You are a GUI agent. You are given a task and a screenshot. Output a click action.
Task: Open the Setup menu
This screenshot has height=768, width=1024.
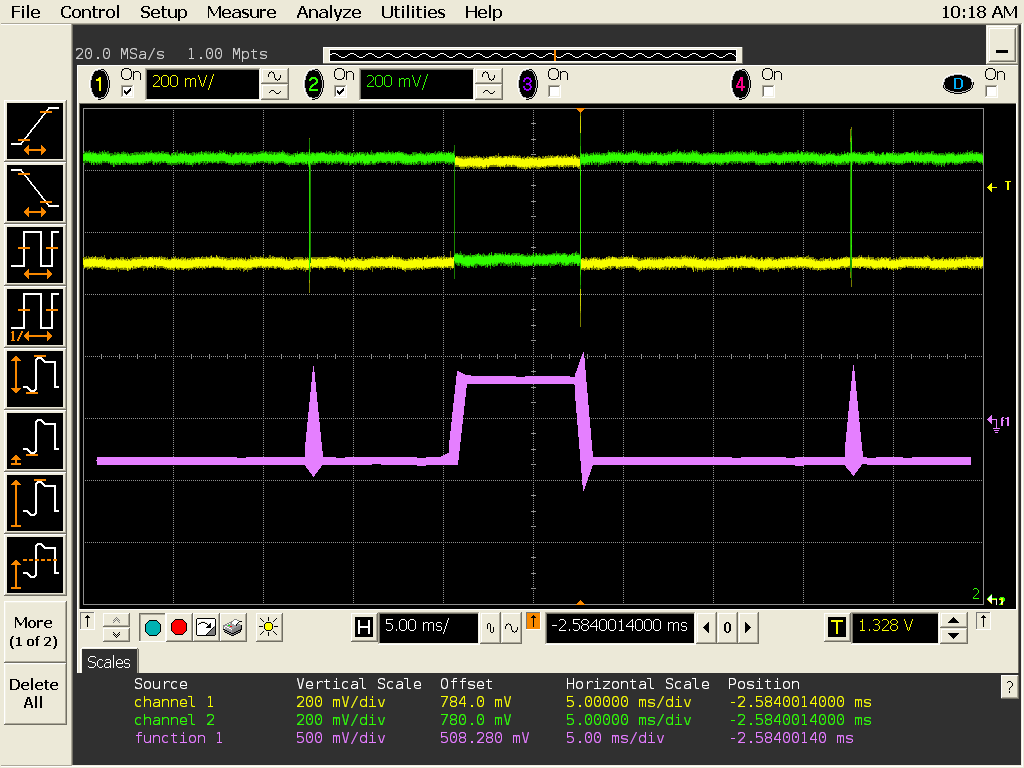[163, 12]
